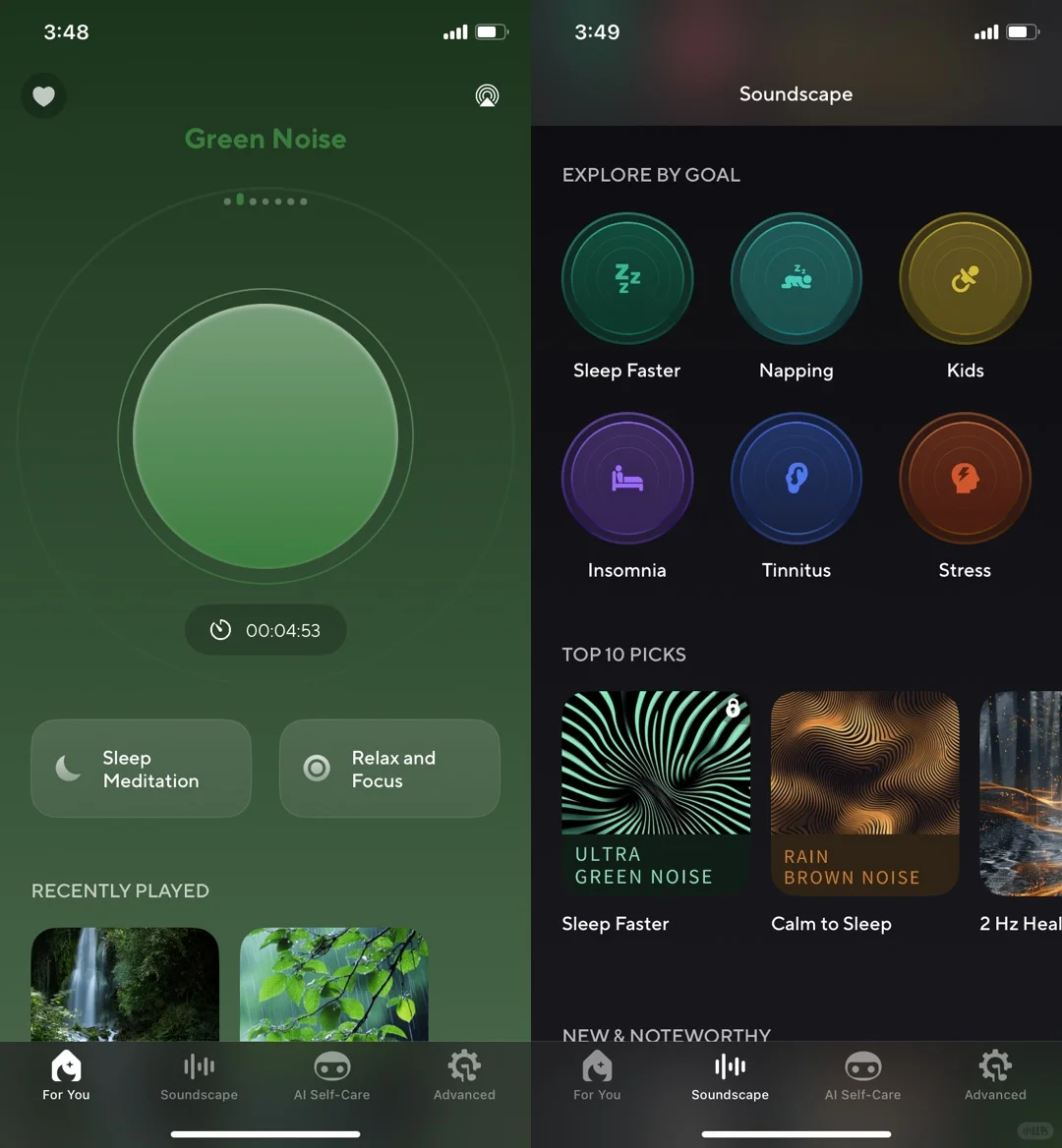
Task: Tap the heart favorite icon
Action: point(44,96)
